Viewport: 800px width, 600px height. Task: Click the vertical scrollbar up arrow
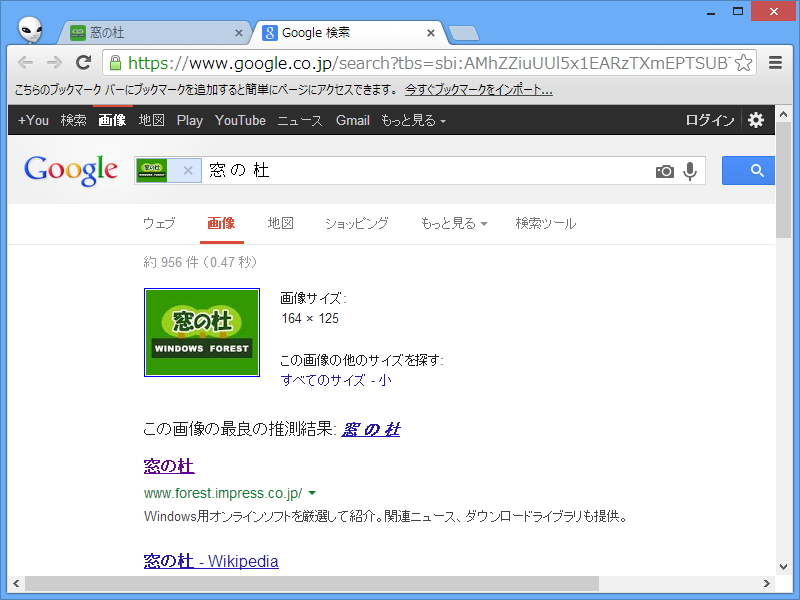coord(784,114)
